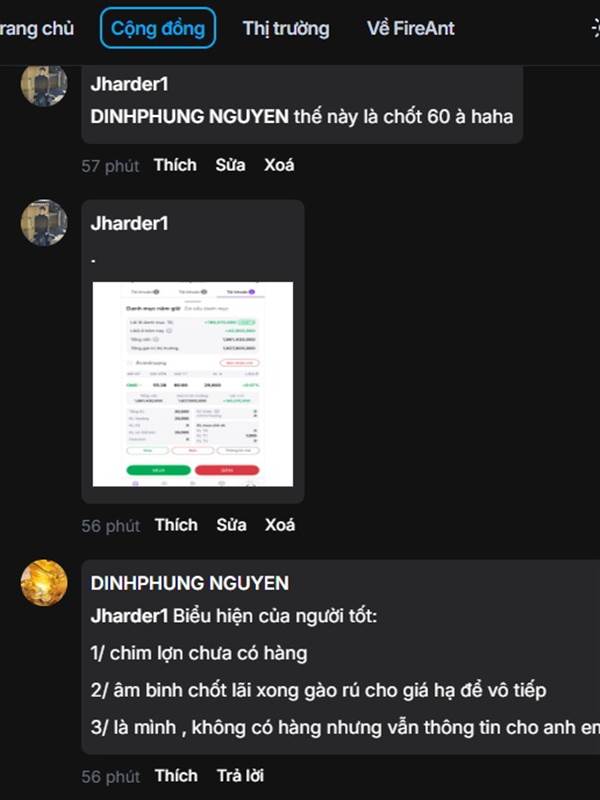Go to Trang chủ tab
This screenshot has width=600, height=800.
tap(36, 29)
